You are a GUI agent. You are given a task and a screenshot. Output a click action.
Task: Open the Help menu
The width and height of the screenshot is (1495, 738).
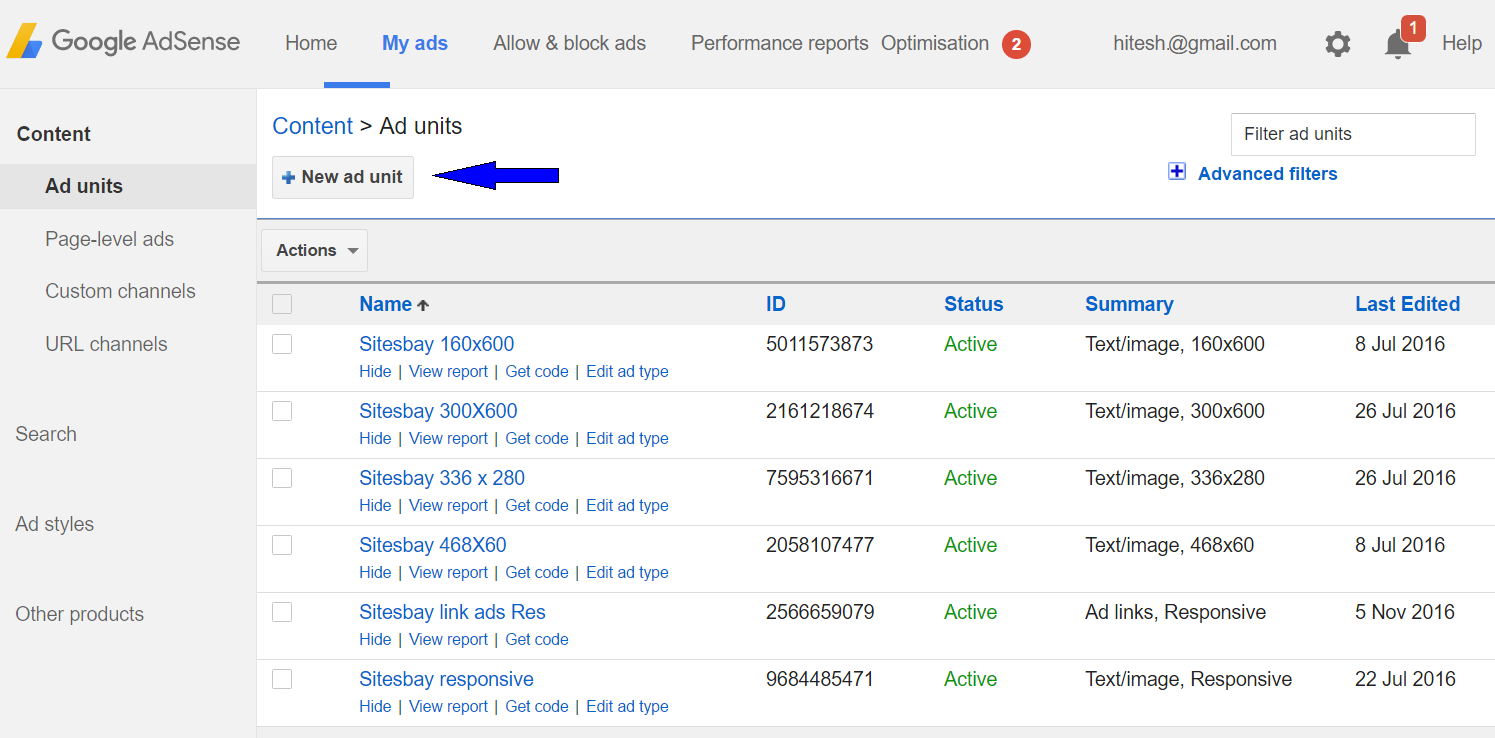click(1461, 43)
